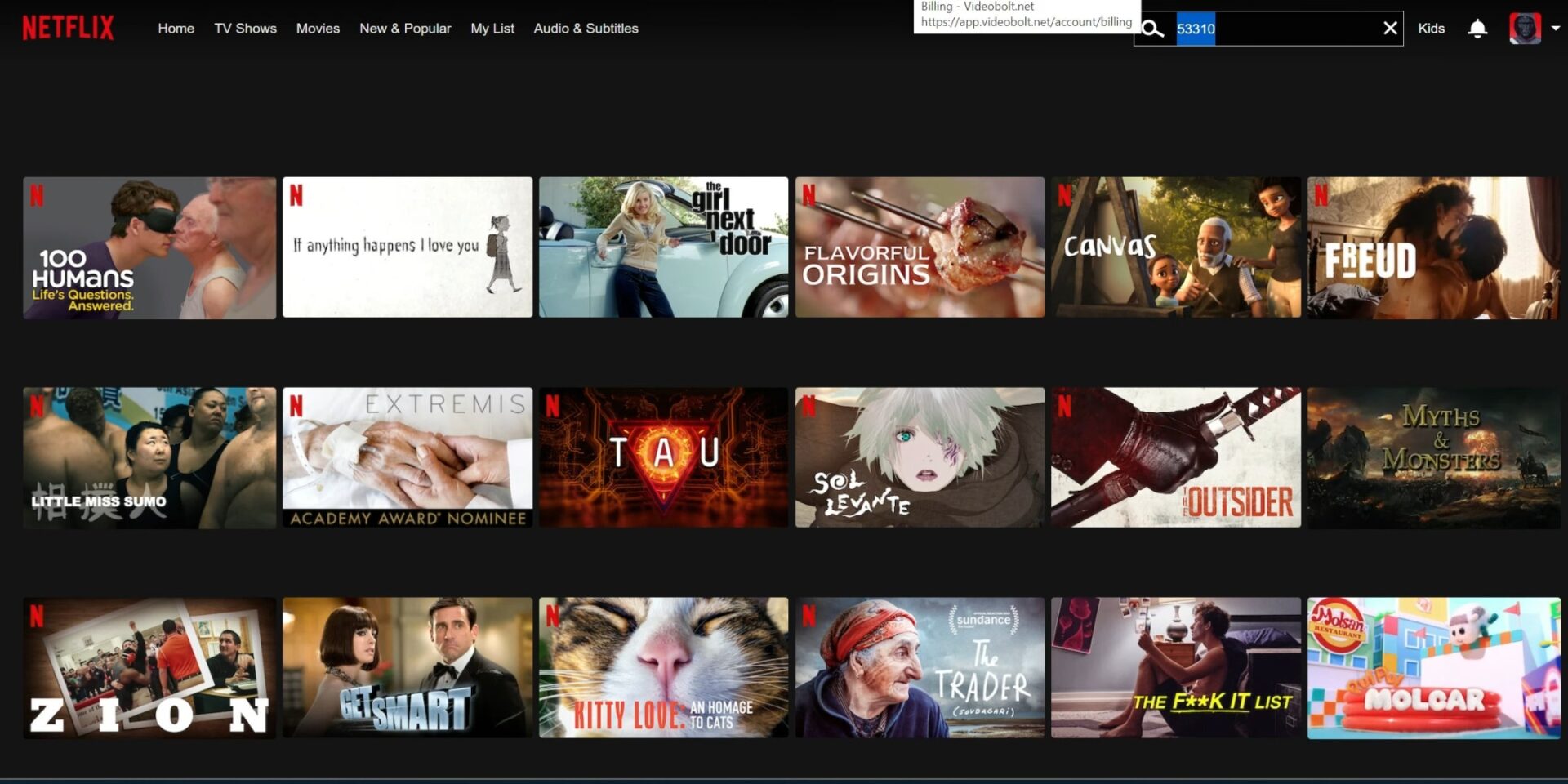This screenshot has height=784, width=1568.
Task: Switch to the Kids profile
Action: coord(1431,28)
